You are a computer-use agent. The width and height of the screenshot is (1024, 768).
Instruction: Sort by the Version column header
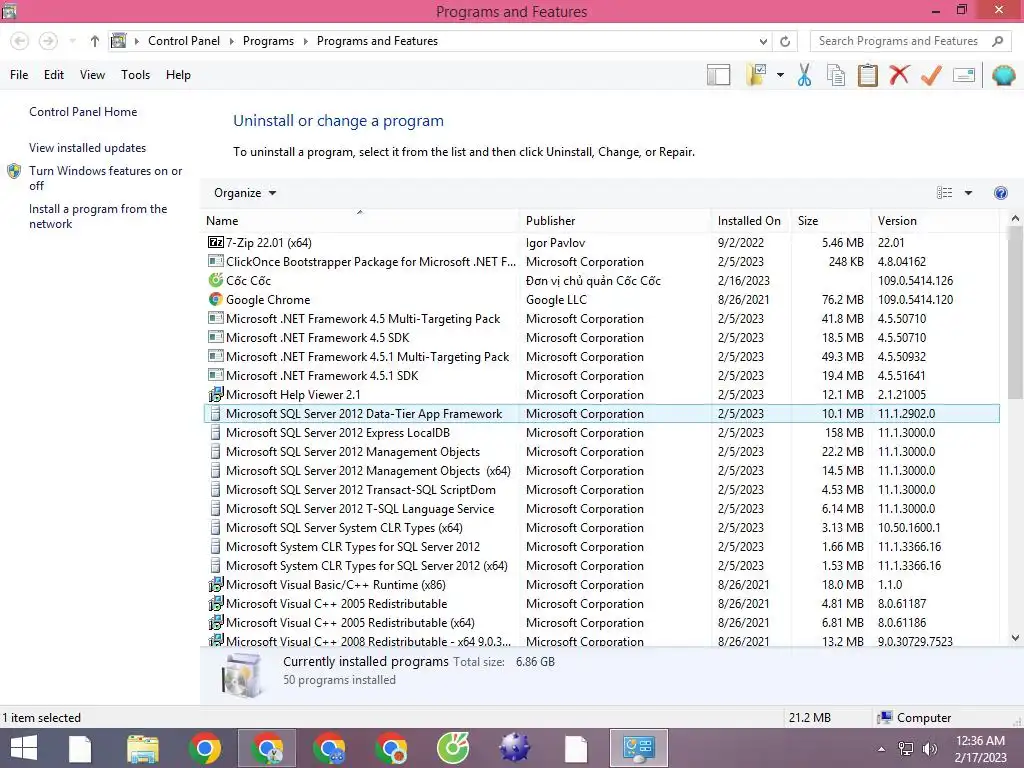935,221
